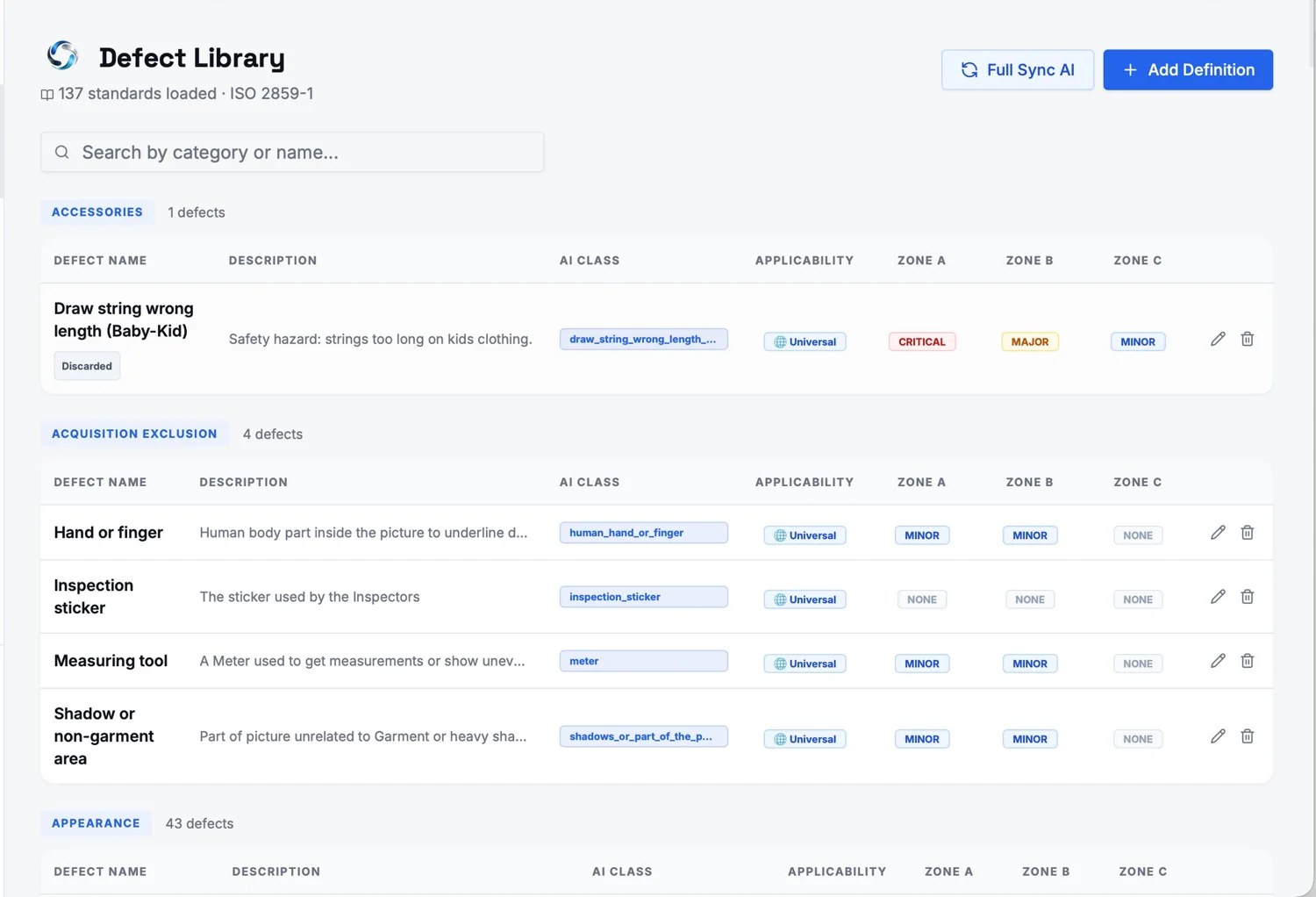Click the Defect Library swirl logo

(x=62, y=55)
